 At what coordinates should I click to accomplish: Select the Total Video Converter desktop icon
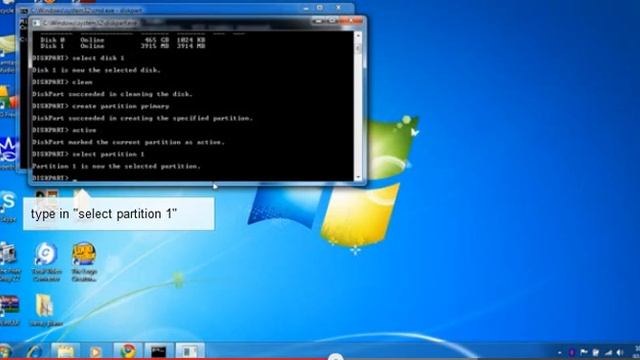[x=46, y=262]
